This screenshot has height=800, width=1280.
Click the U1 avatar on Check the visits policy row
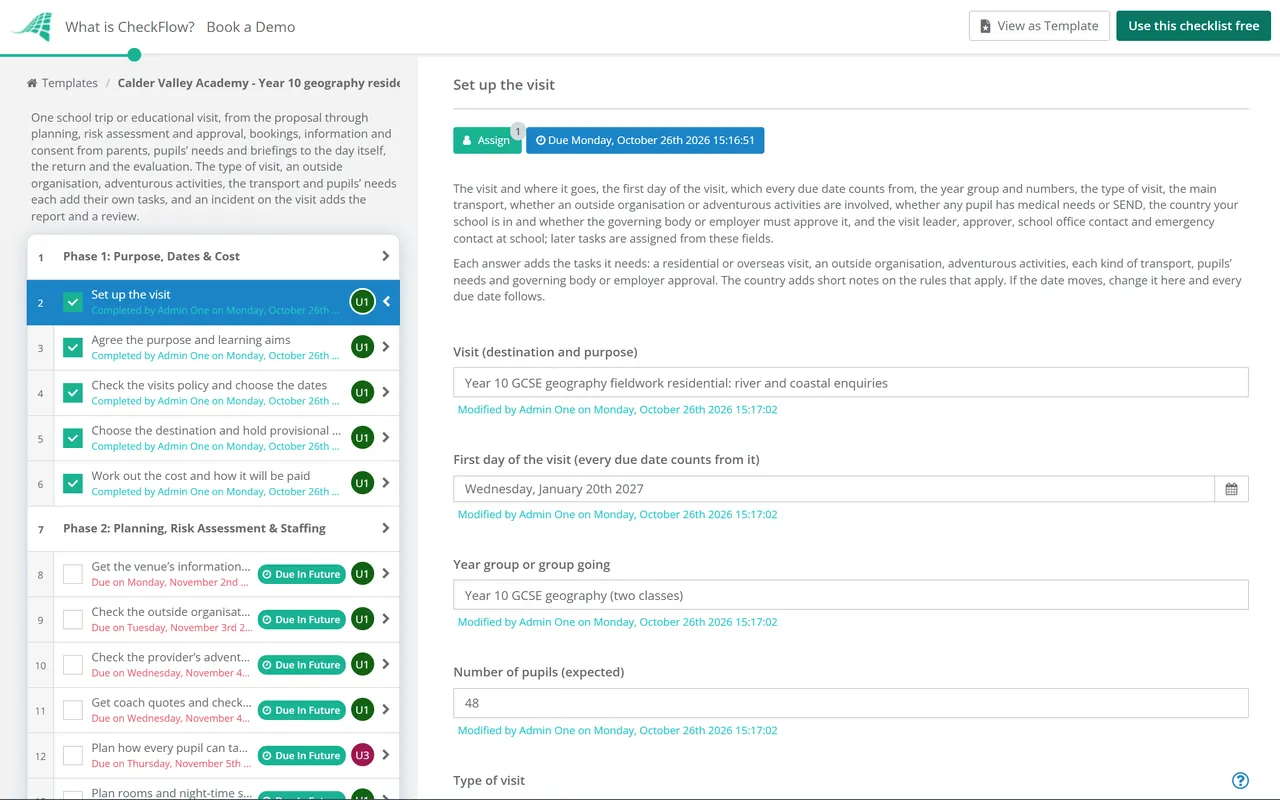pos(362,393)
